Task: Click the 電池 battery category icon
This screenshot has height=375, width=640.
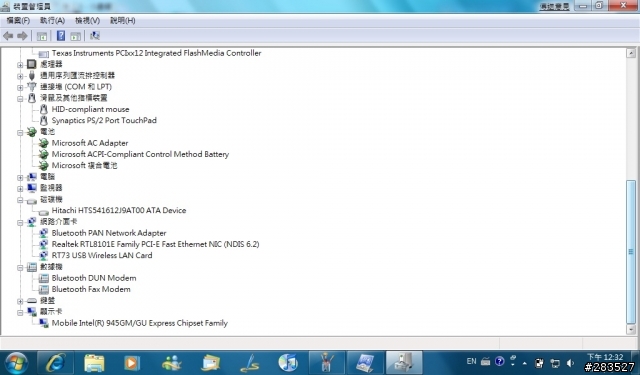Action: [31, 132]
